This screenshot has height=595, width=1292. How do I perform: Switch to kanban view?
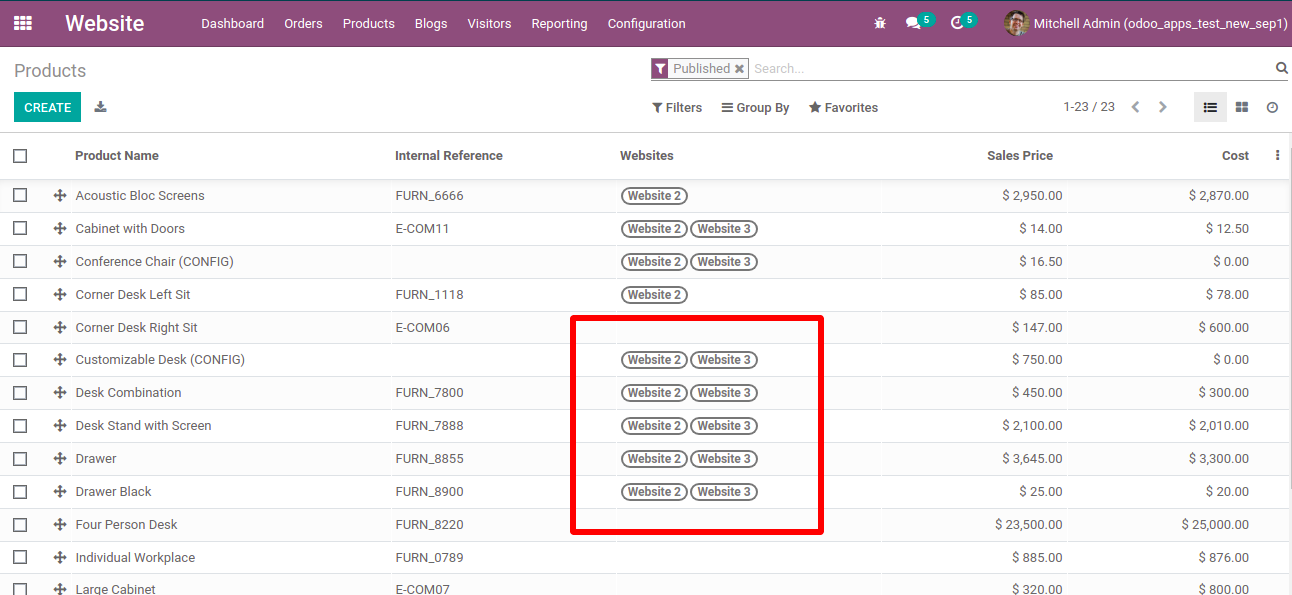[x=1241, y=107]
